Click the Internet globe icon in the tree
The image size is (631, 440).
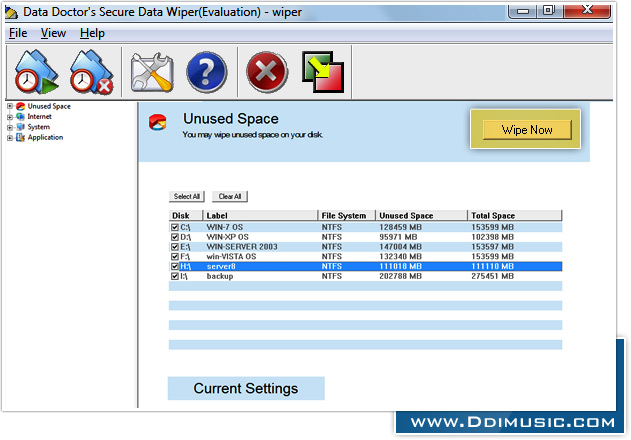[20, 117]
